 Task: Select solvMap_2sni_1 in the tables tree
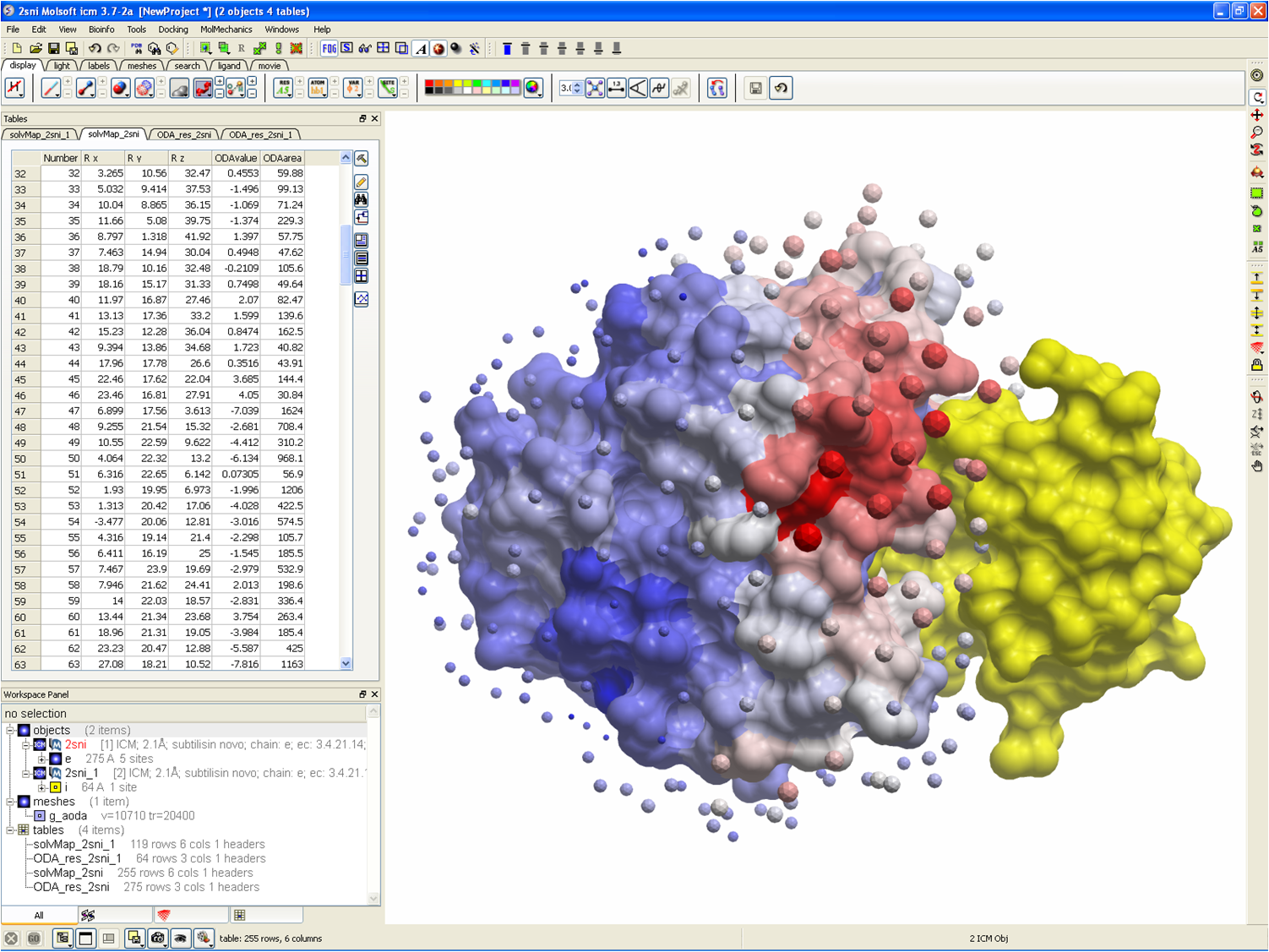[x=74, y=844]
